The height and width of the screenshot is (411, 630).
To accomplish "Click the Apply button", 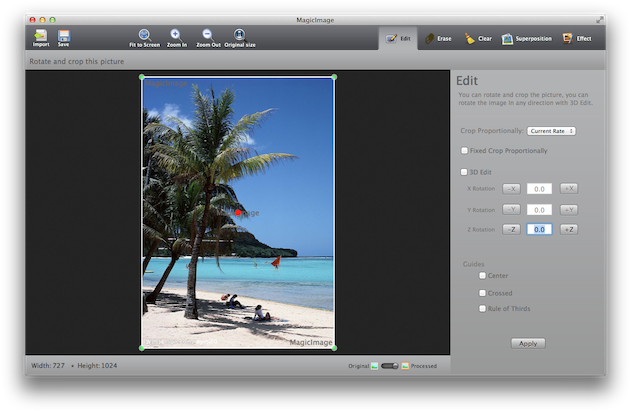I will click(527, 343).
